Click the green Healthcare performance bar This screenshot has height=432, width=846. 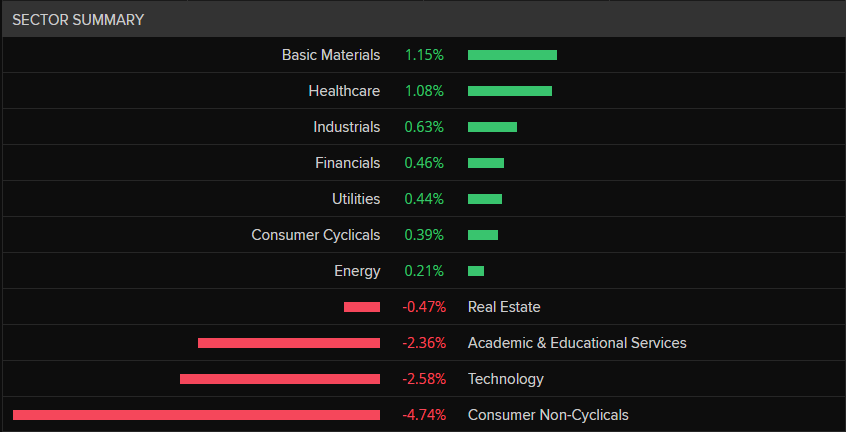pyautogui.click(x=510, y=91)
